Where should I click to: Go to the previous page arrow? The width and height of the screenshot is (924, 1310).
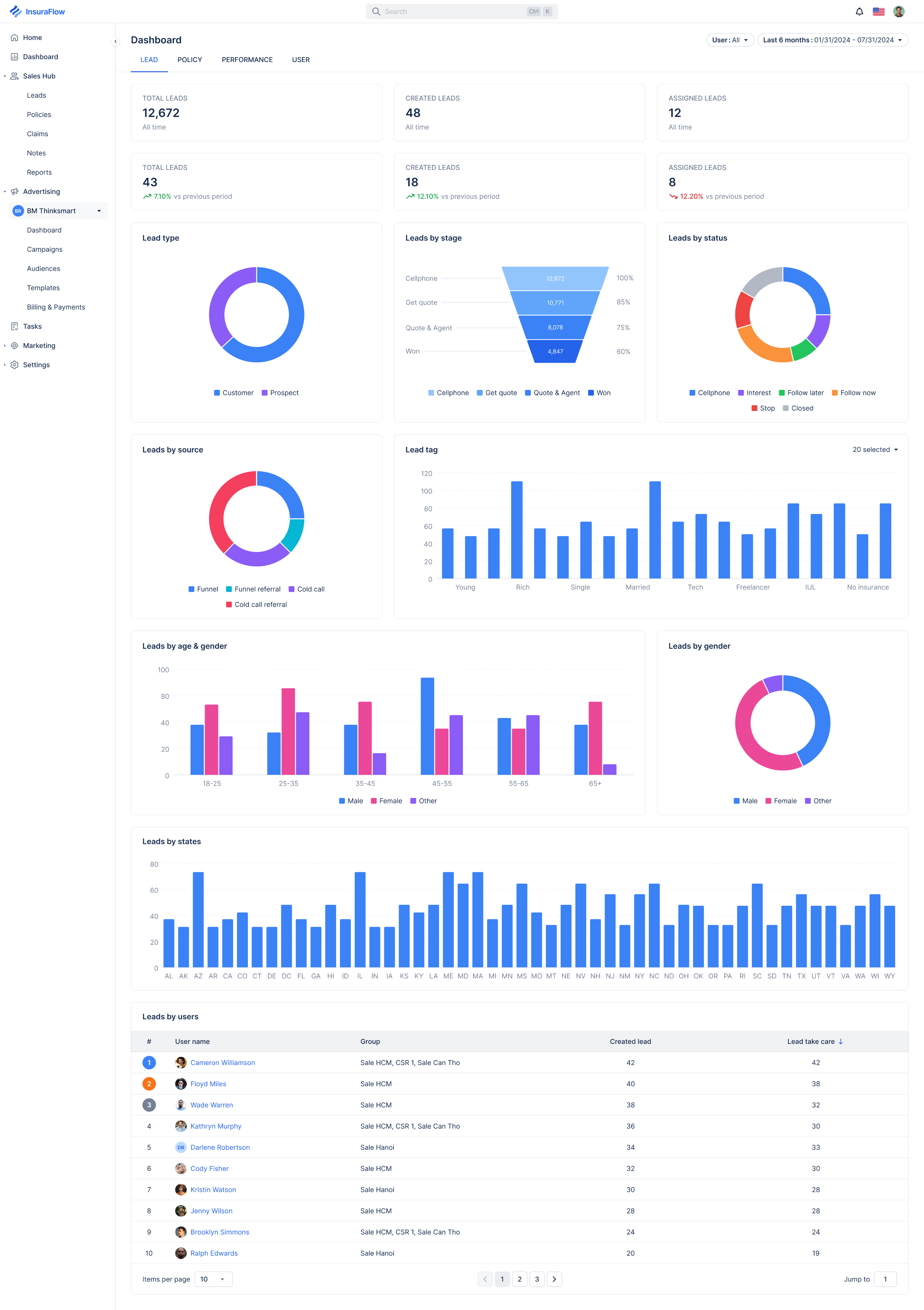coord(485,1279)
